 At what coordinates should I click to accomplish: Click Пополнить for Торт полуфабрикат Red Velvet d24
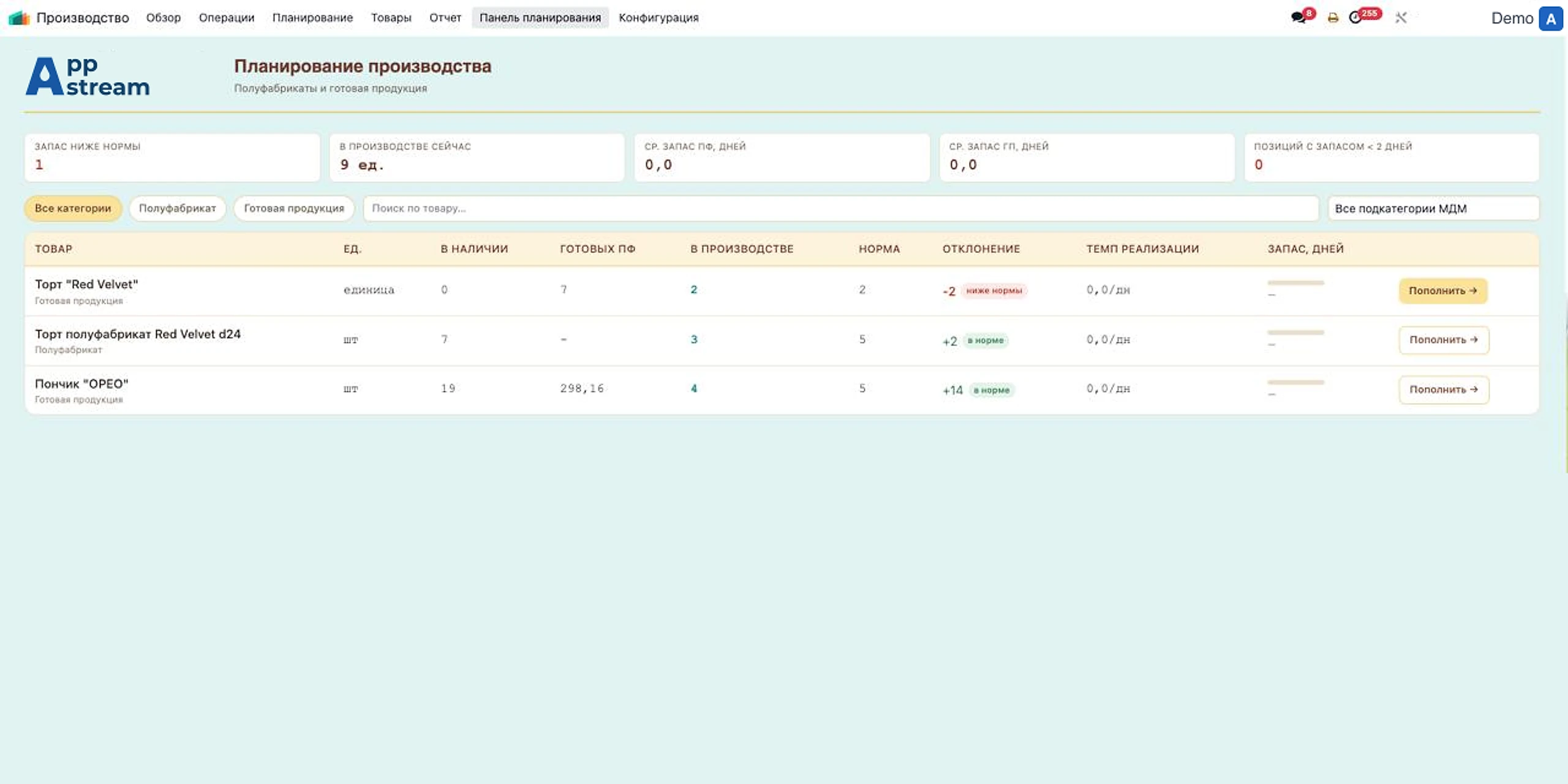(x=1444, y=340)
